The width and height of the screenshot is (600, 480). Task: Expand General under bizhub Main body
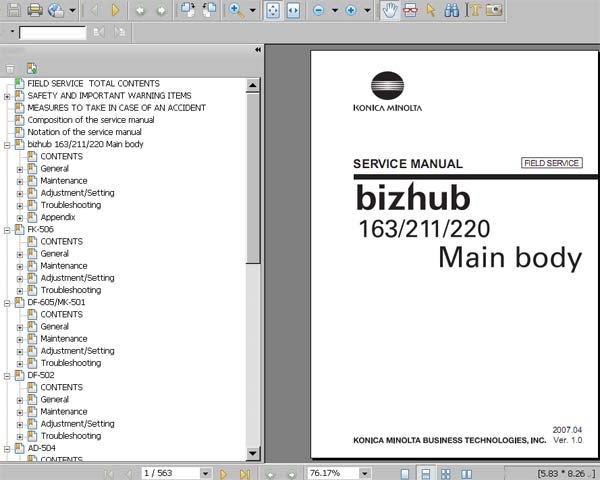[20, 170]
